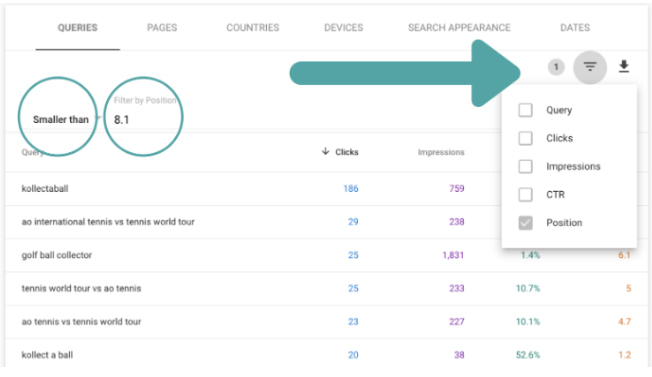This screenshot has width=652, height=377.
Task: Click the 29 clicks value
Action: tap(353, 222)
